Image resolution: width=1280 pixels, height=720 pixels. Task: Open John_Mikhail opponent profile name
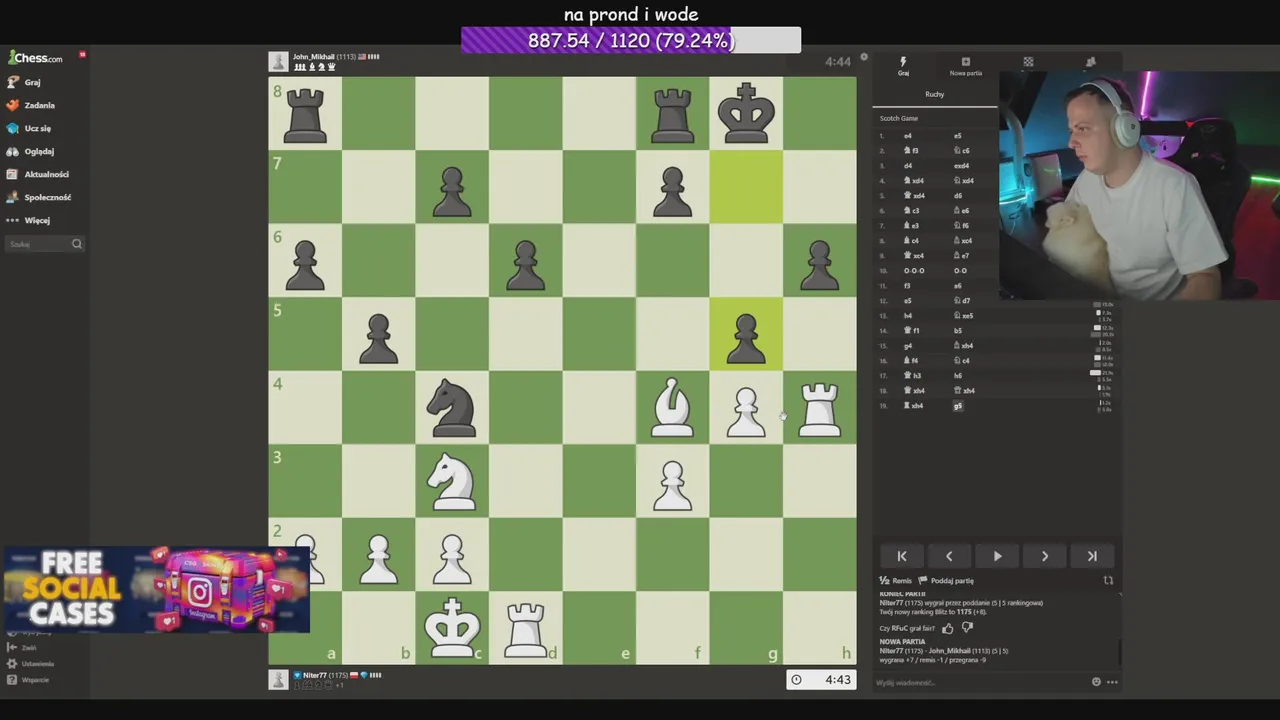[x=313, y=57]
